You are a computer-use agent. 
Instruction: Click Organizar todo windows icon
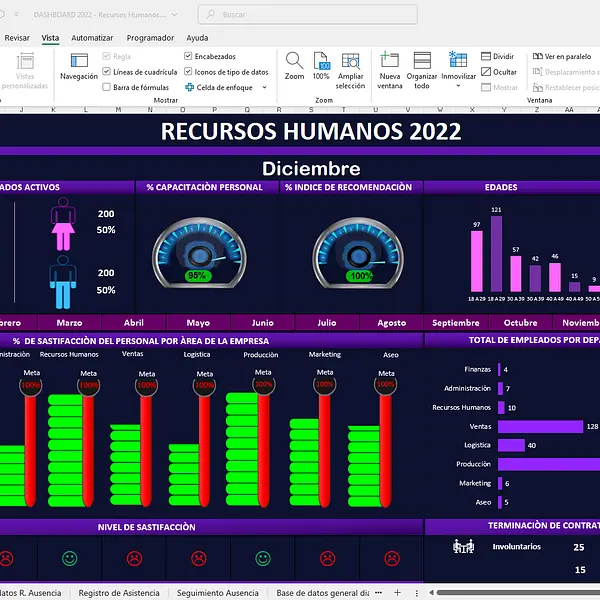tap(422, 60)
